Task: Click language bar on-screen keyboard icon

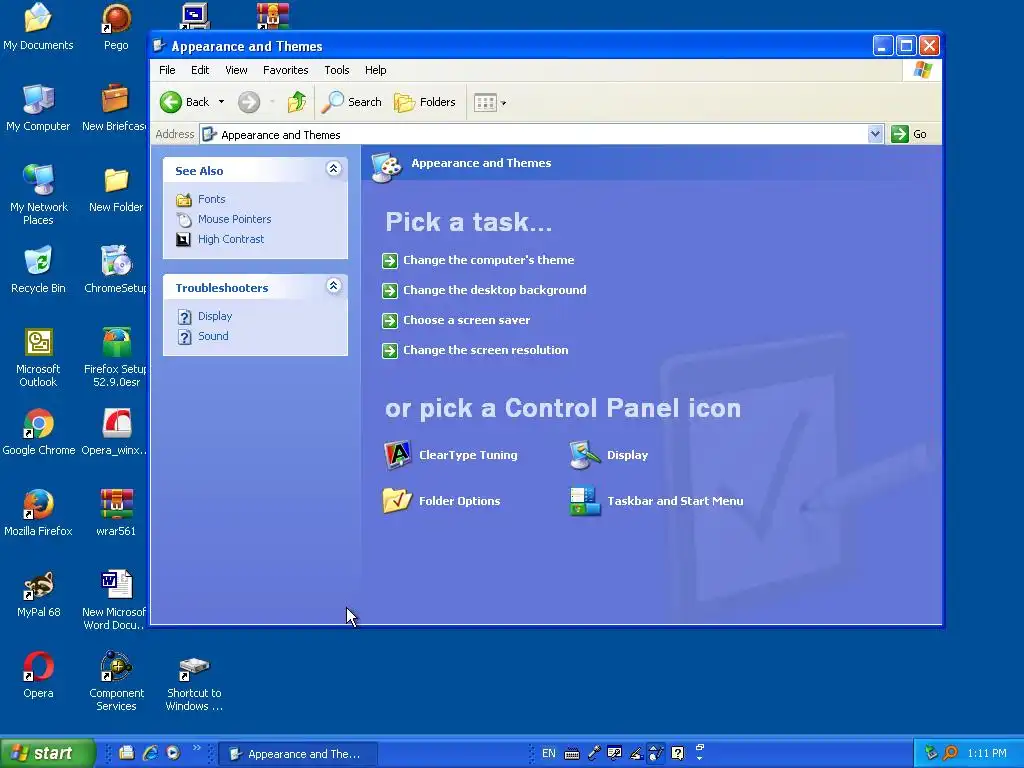Action: point(571,754)
